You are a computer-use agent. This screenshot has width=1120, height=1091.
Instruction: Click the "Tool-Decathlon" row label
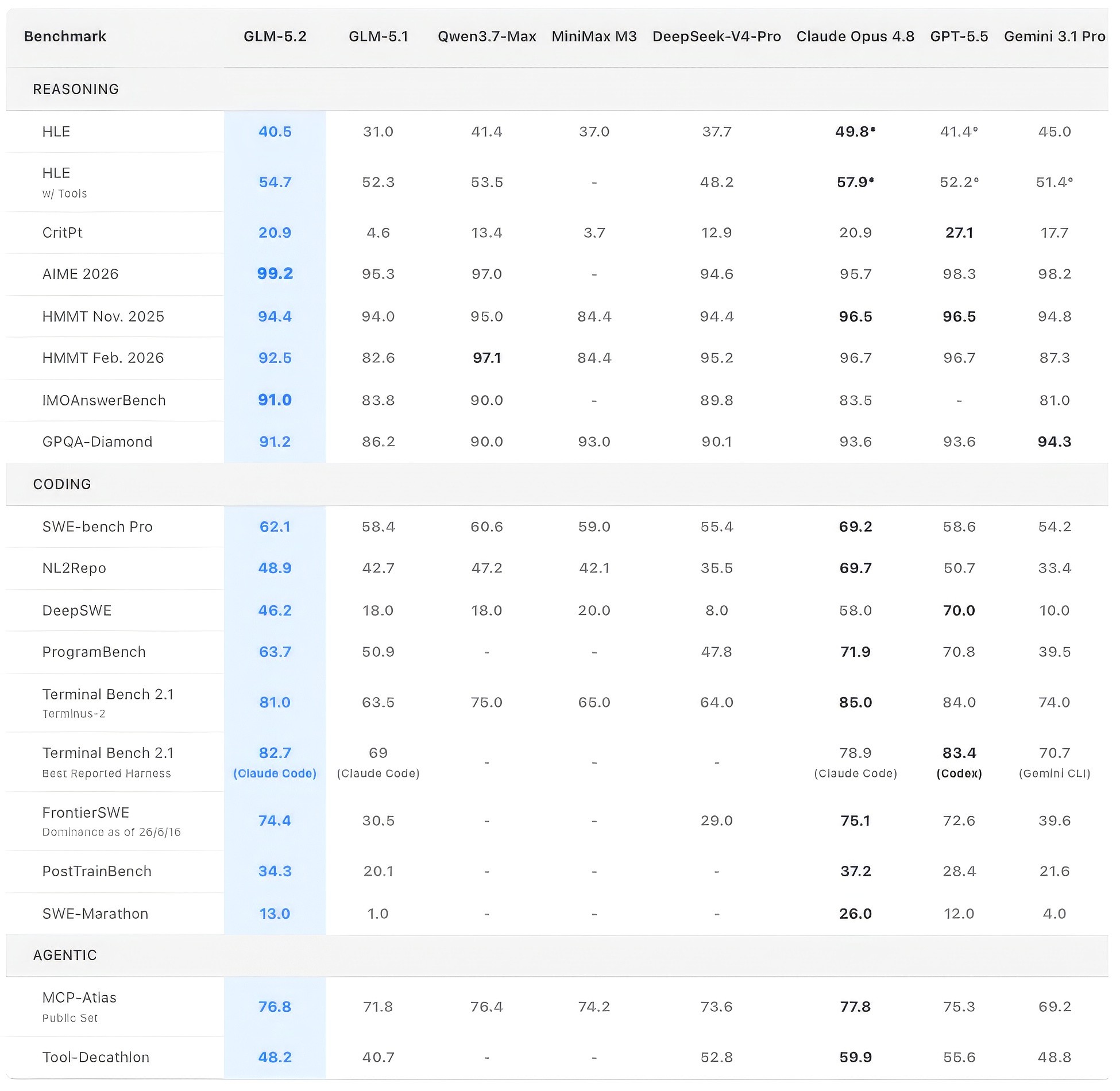(x=96, y=1058)
